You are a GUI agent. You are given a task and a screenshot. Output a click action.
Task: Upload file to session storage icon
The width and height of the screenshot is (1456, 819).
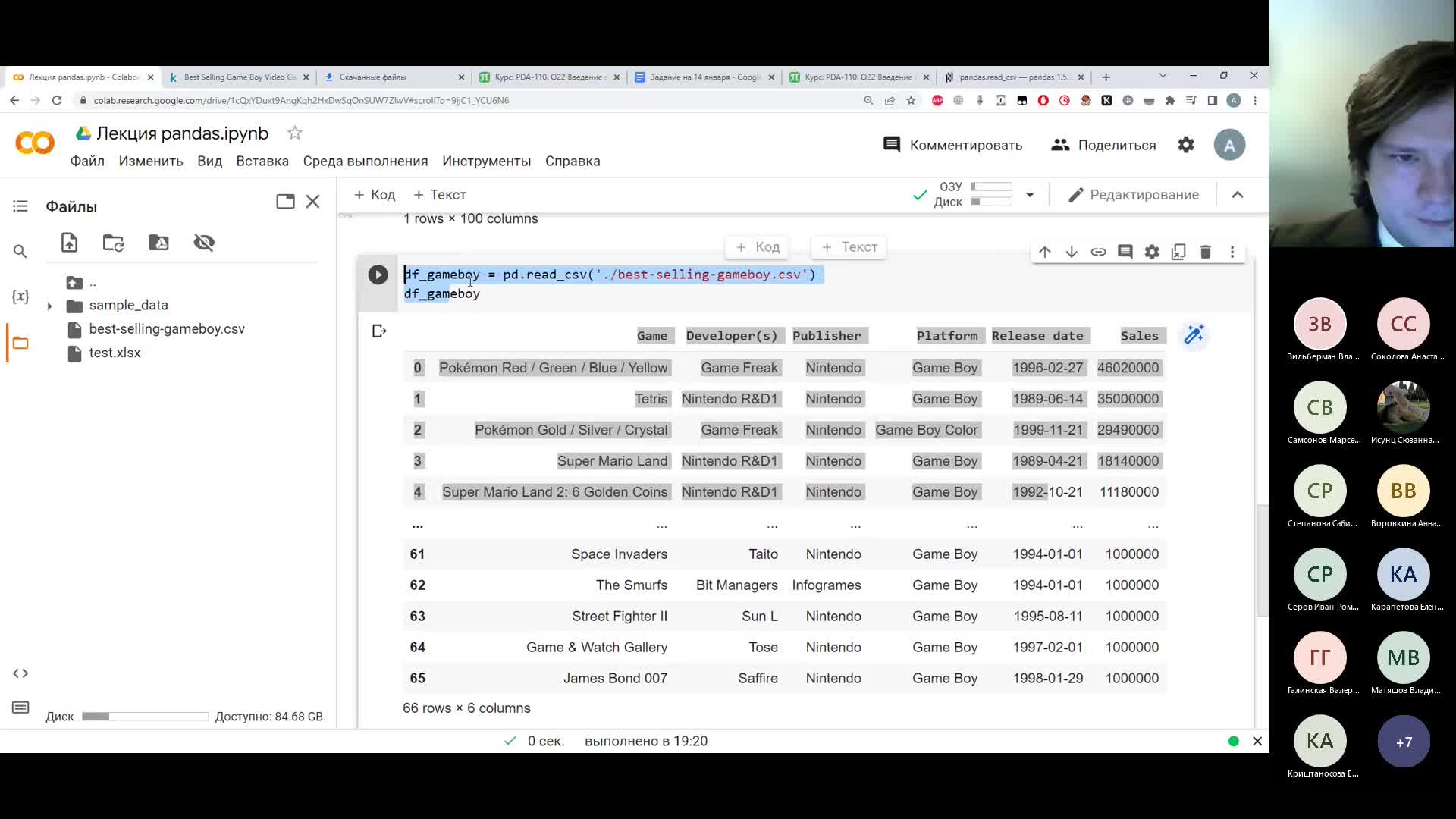click(x=69, y=243)
